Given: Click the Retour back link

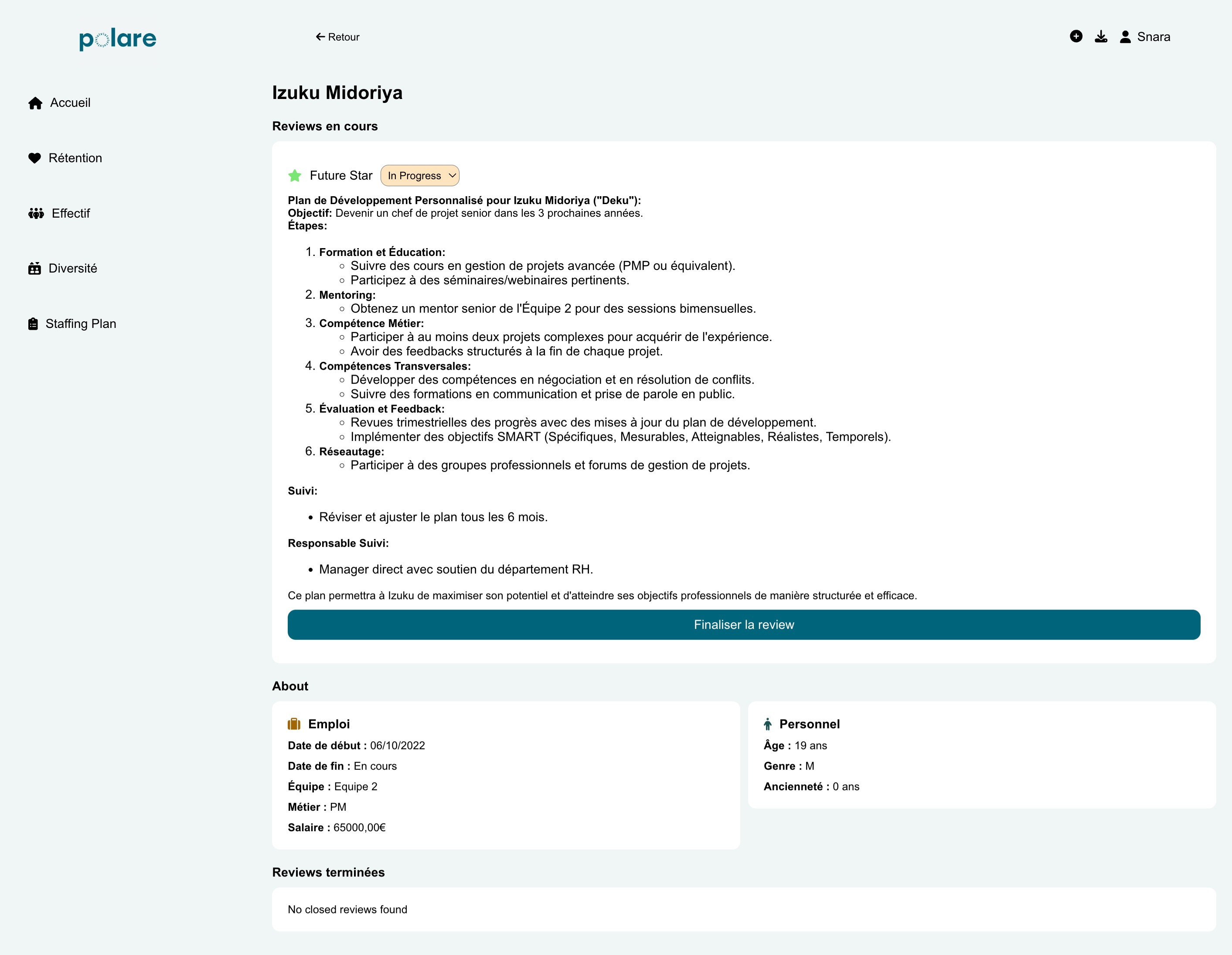Looking at the screenshot, I should (x=337, y=37).
